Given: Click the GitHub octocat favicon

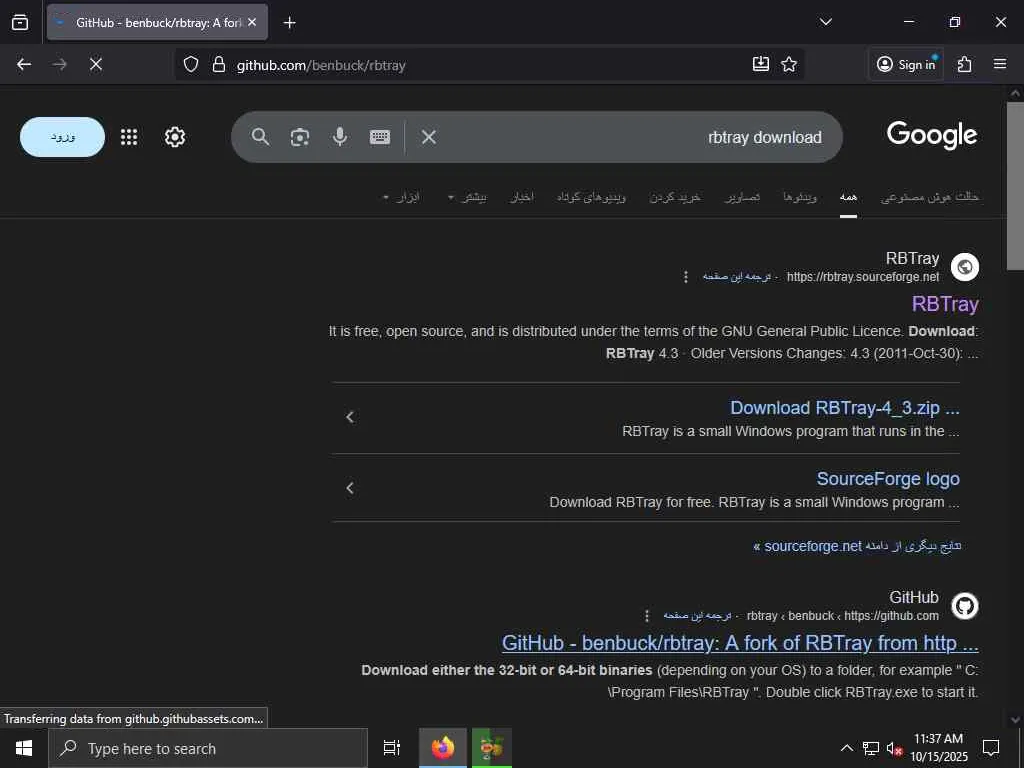Looking at the screenshot, I should [x=965, y=606].
